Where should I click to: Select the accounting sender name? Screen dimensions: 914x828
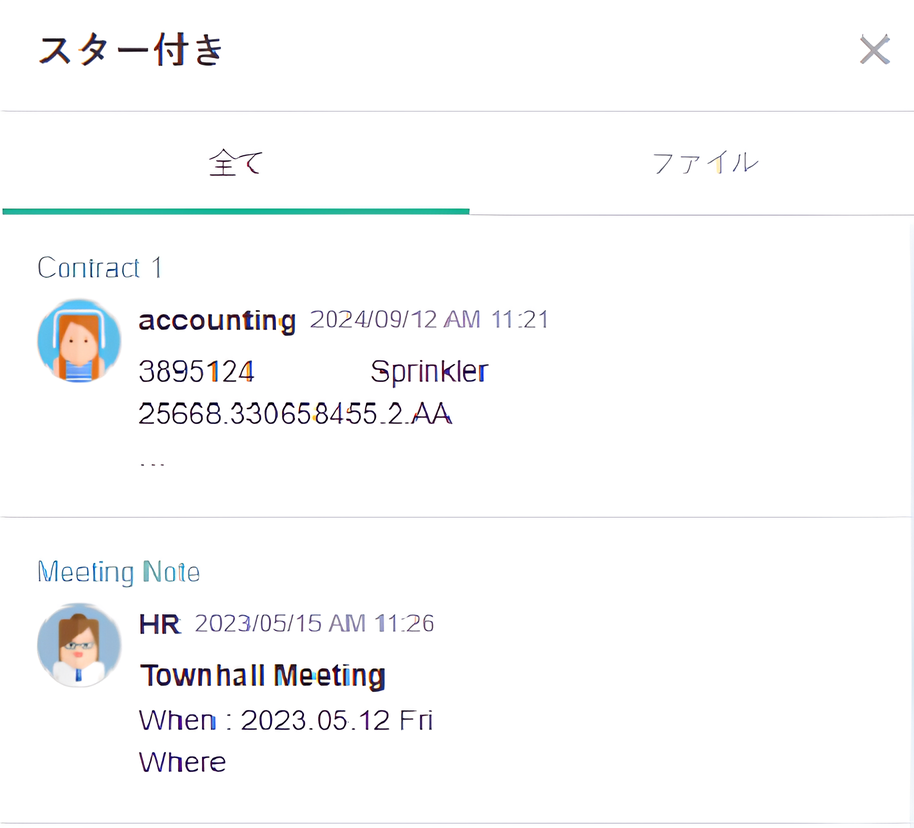tap(217, 321)
